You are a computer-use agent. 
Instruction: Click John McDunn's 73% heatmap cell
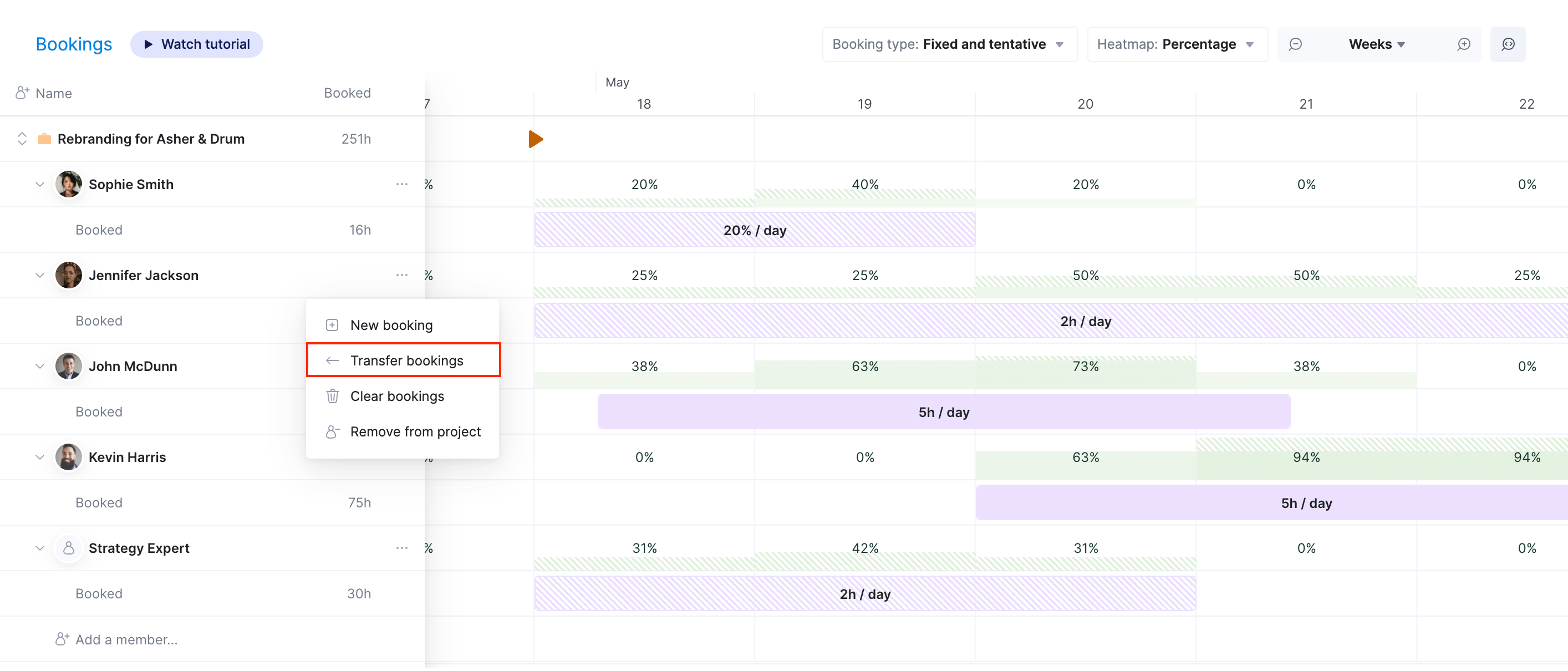[x=1085, y=367]
